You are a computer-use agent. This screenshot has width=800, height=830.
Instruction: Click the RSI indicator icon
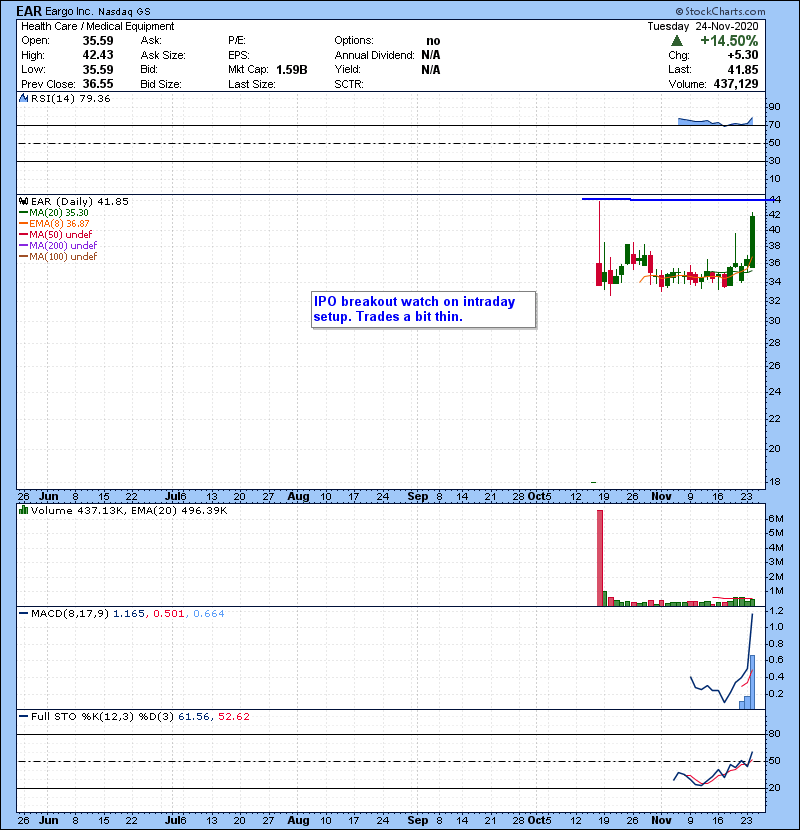point(23,98)
